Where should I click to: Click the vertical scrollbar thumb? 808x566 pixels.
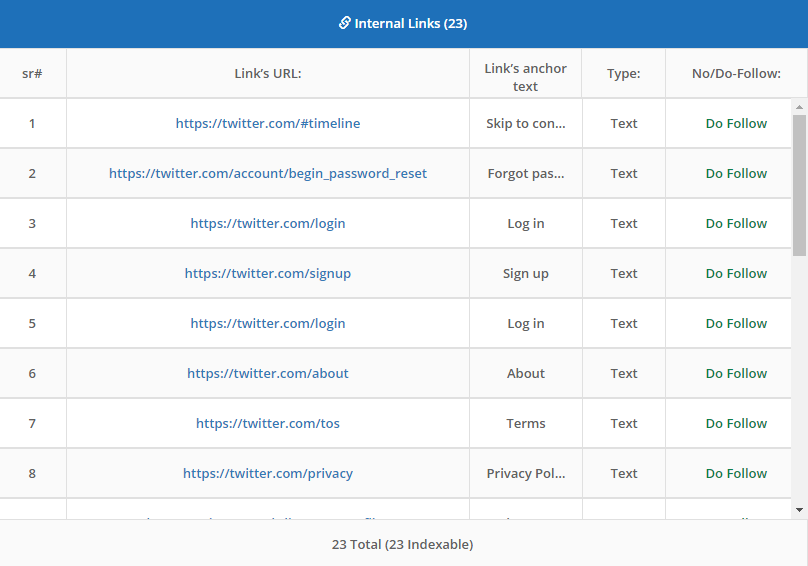tap(799, 185)
